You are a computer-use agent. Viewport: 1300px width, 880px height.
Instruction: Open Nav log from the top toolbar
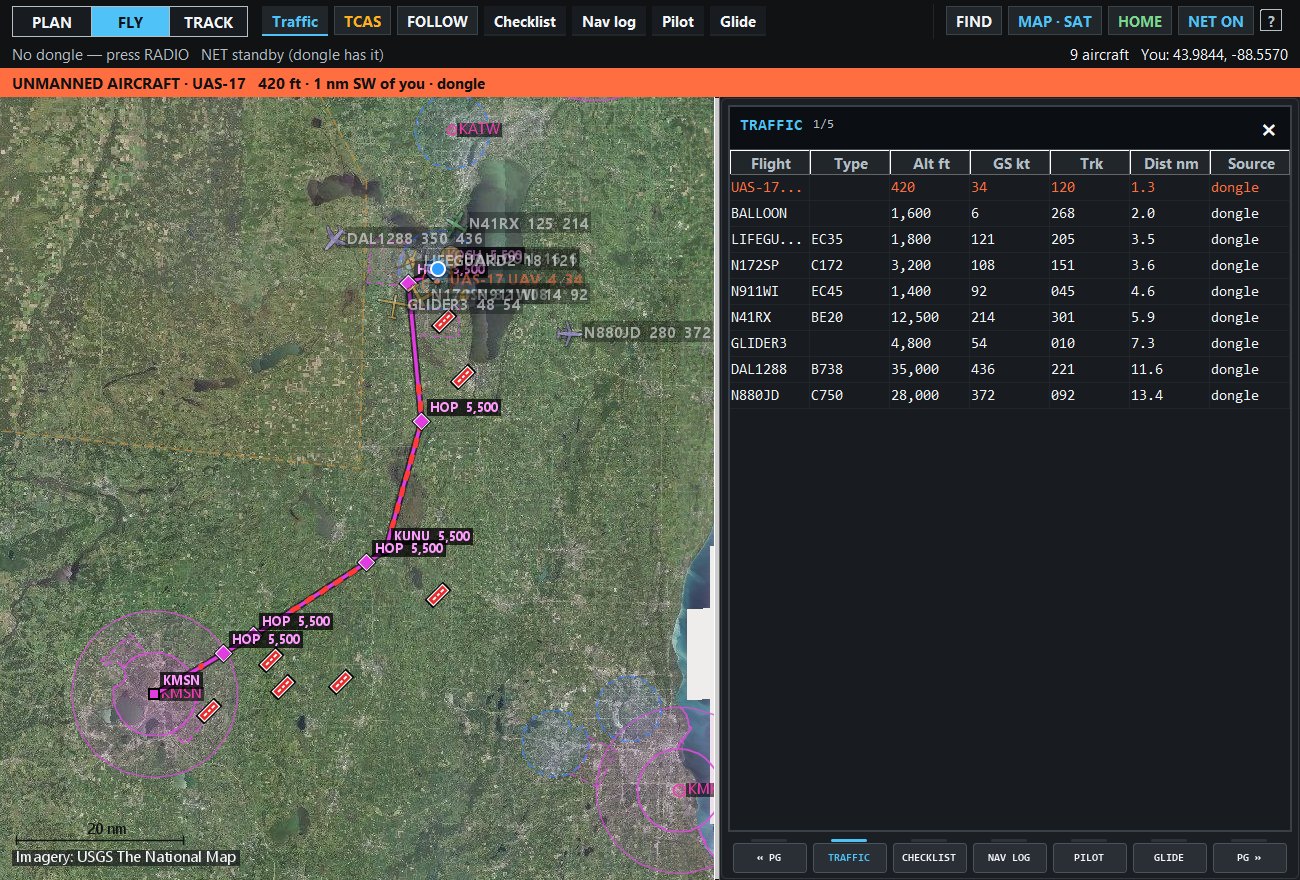coord(609,21)
